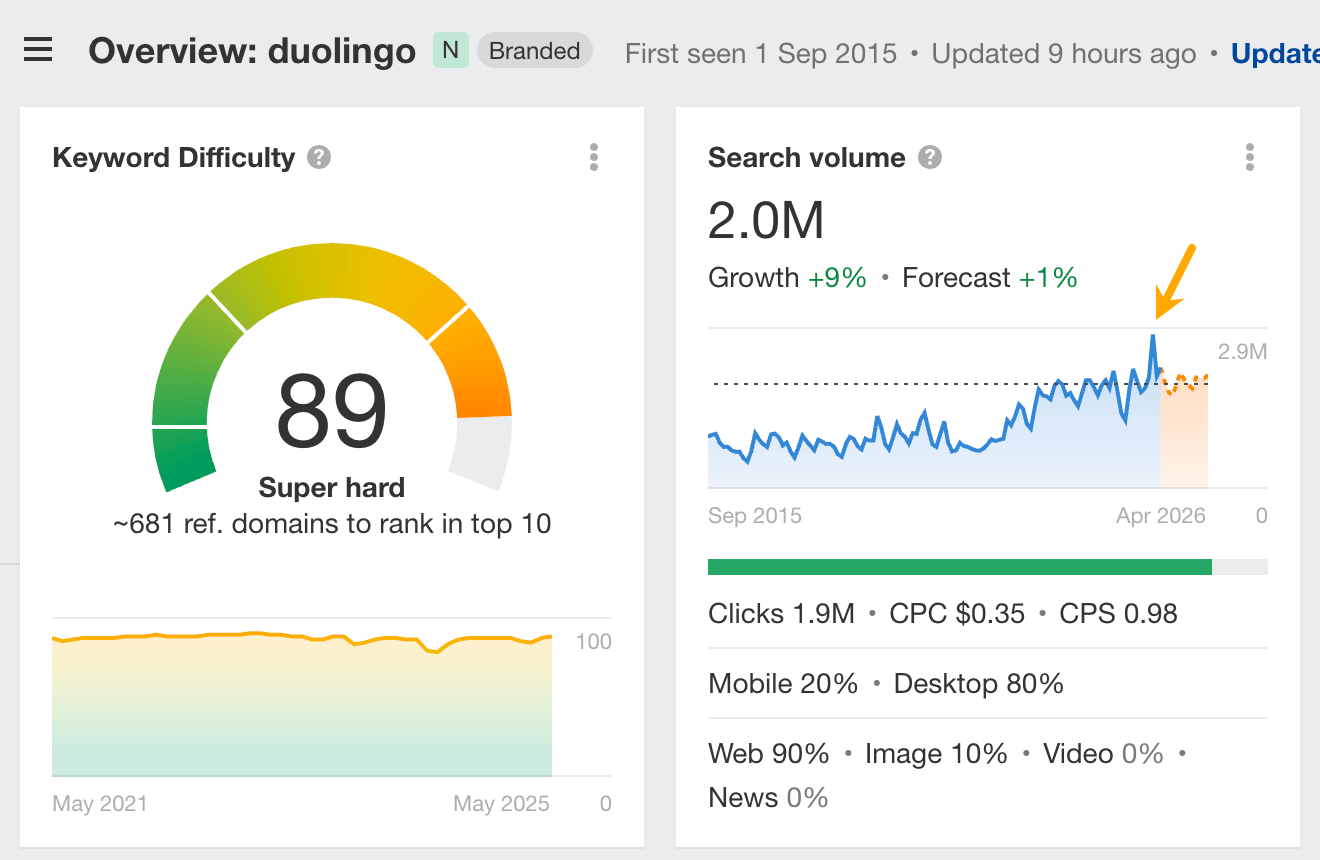Screen dimensions: 1320x860
Task: Click the Keyword Difficulty options kebab icon
Action: [x=593, y=157]
